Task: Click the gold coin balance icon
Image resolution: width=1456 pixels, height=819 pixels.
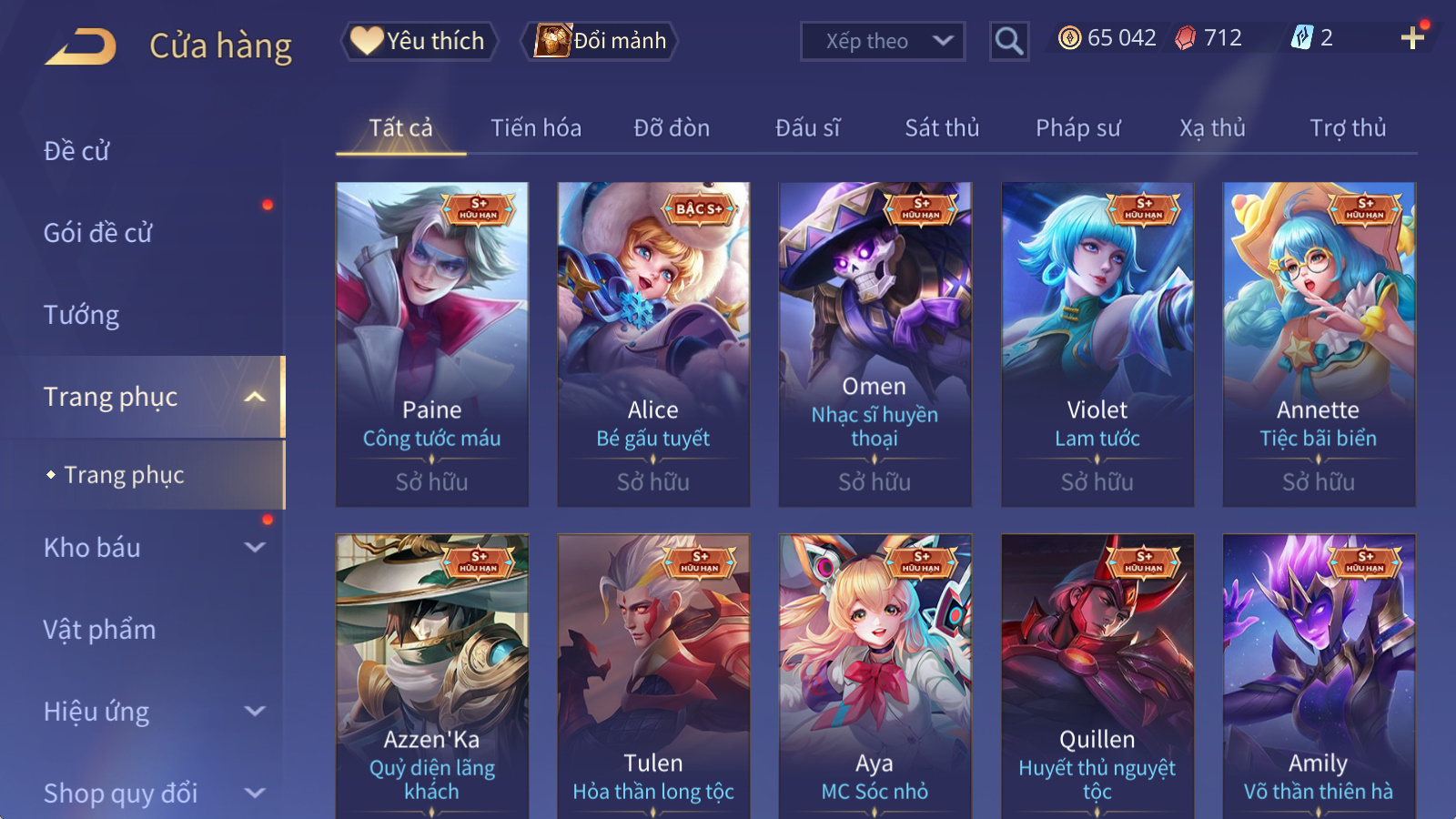Action: 1070,38
